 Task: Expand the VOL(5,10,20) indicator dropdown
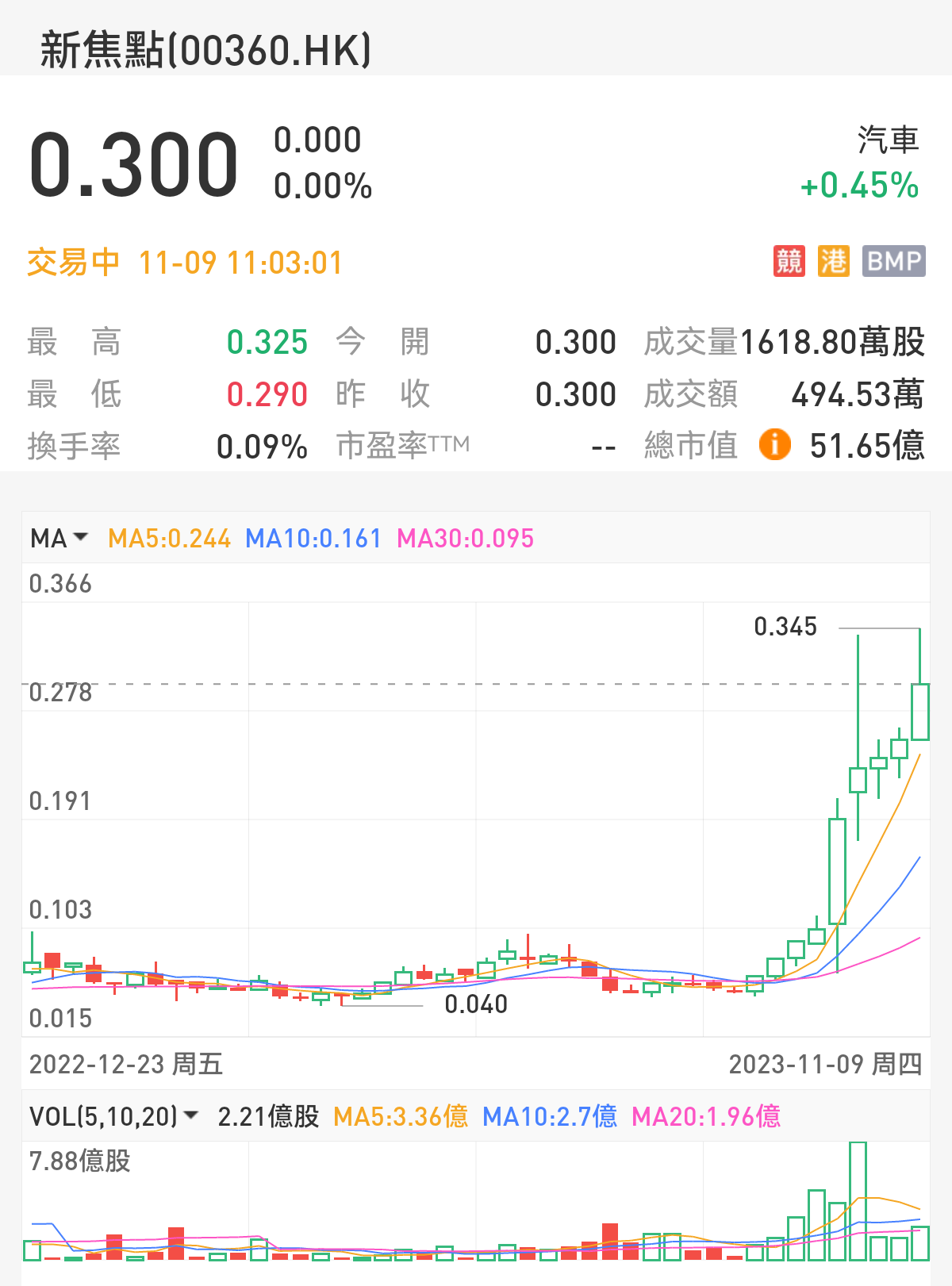113,1116
